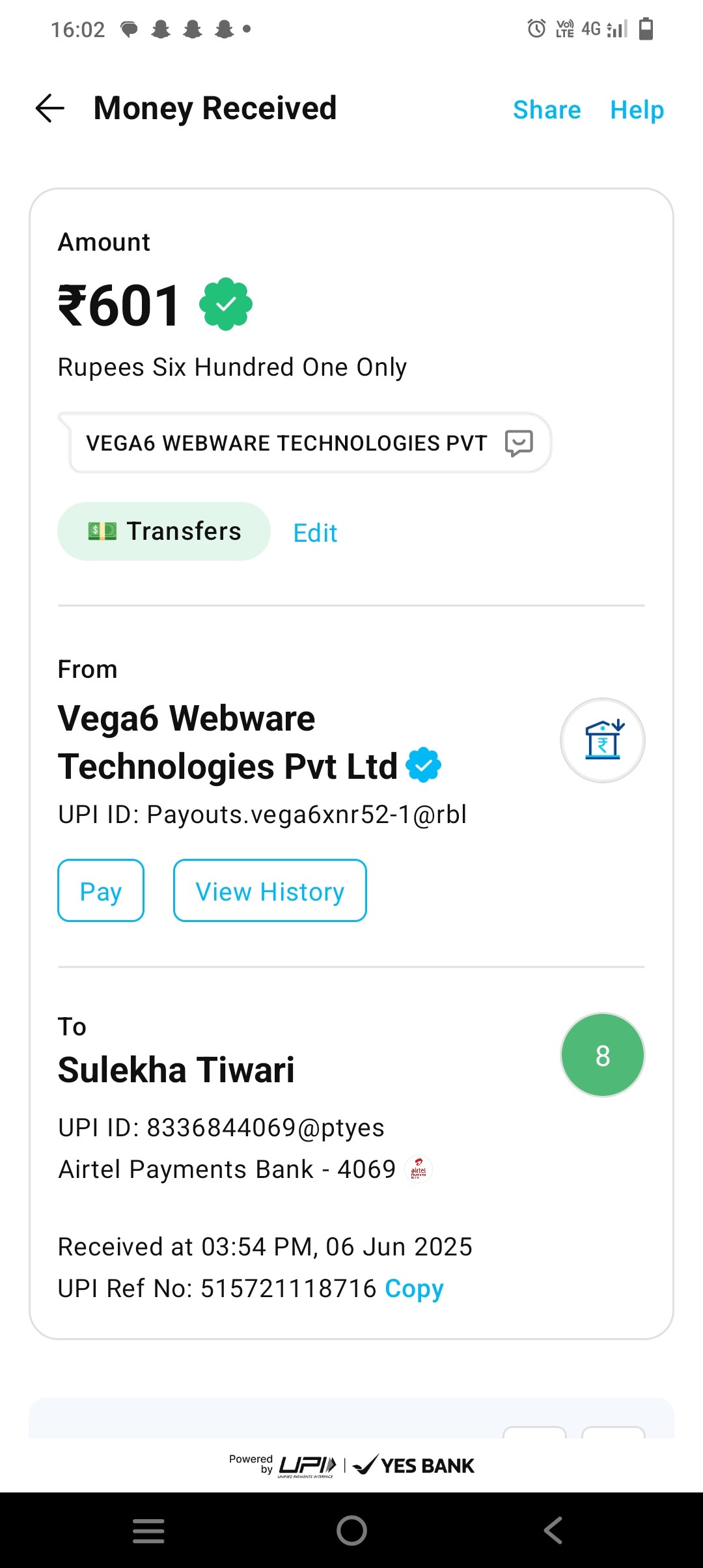Tap the Android back chevron in navigation bar

(553, 1530)
